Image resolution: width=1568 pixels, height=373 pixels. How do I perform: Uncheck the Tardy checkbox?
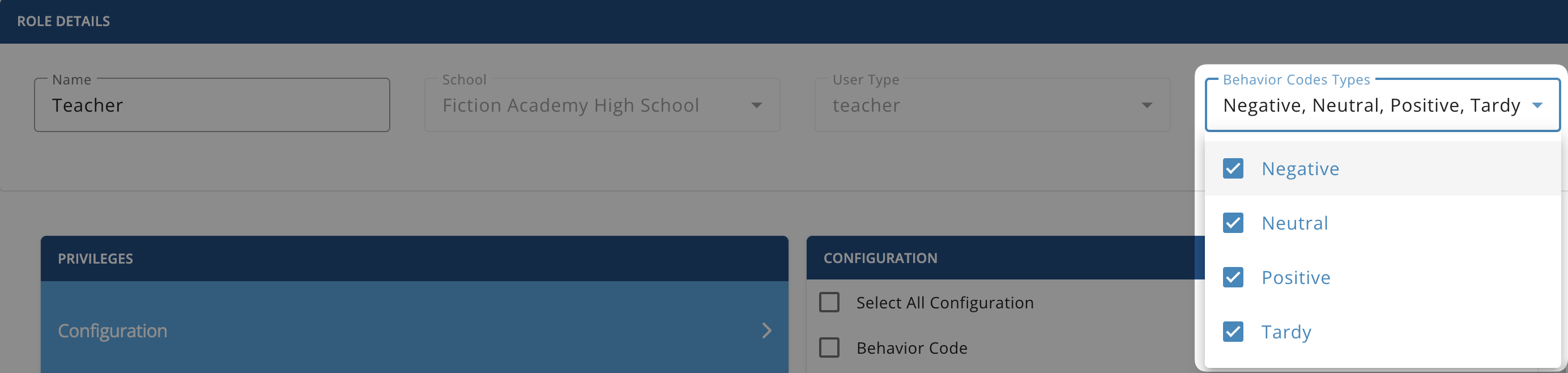click(x=1233, y=332)
